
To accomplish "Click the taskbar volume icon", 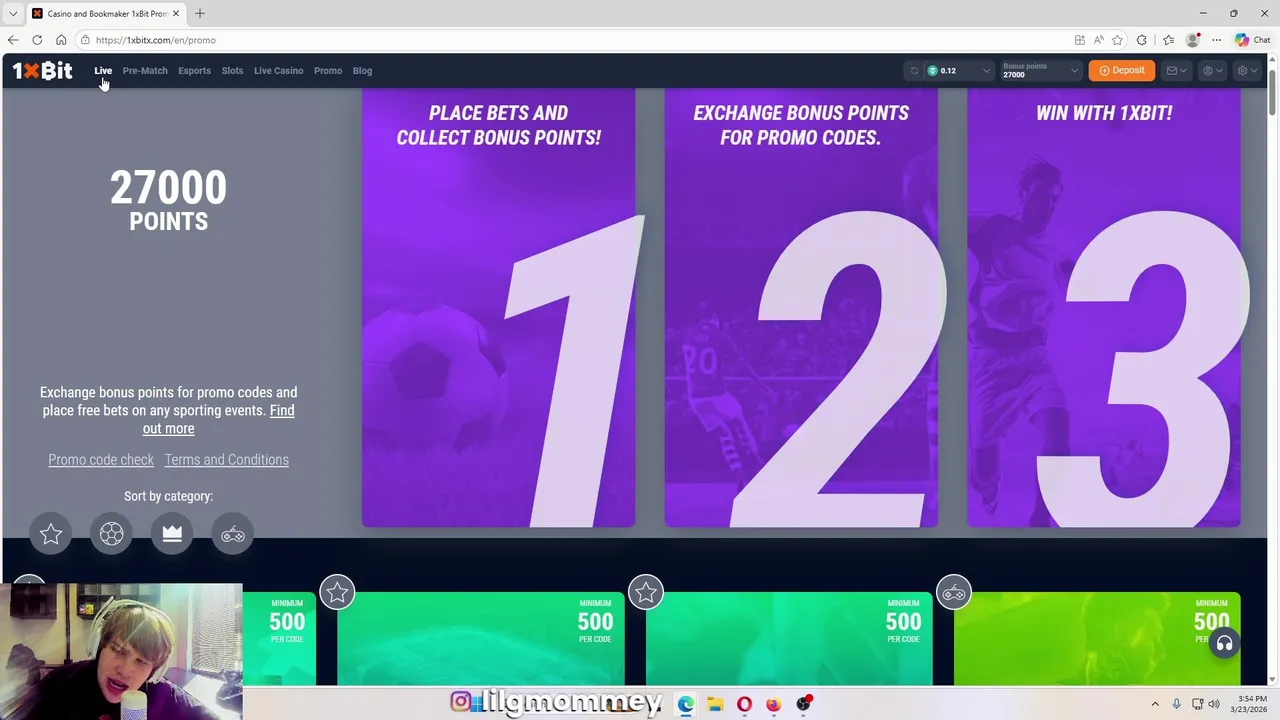I will click(1215, 704).
